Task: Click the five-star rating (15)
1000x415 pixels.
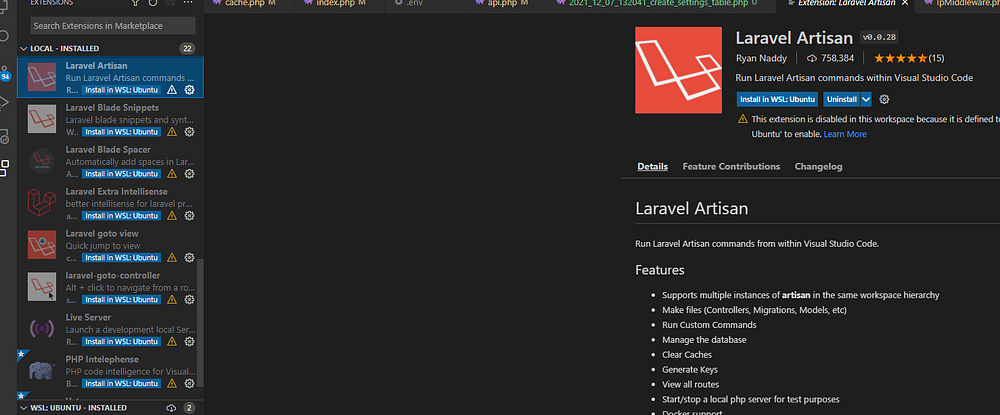Action: pyautogui.click(x=909, y=58)
